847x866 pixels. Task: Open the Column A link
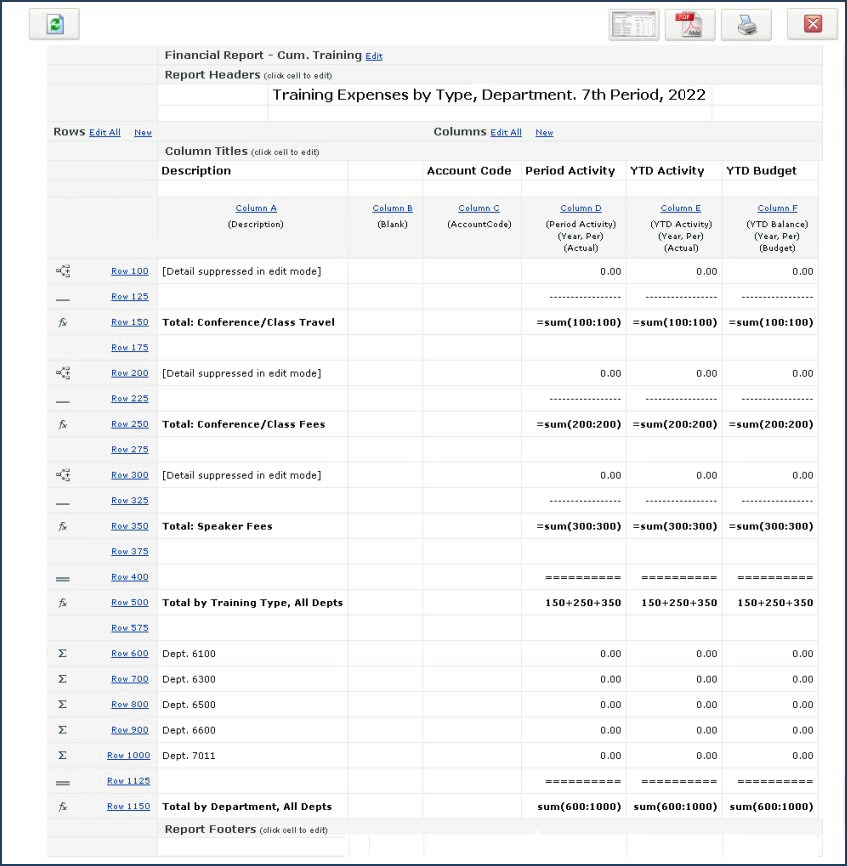pyautogui.click(x=256, y=208)
